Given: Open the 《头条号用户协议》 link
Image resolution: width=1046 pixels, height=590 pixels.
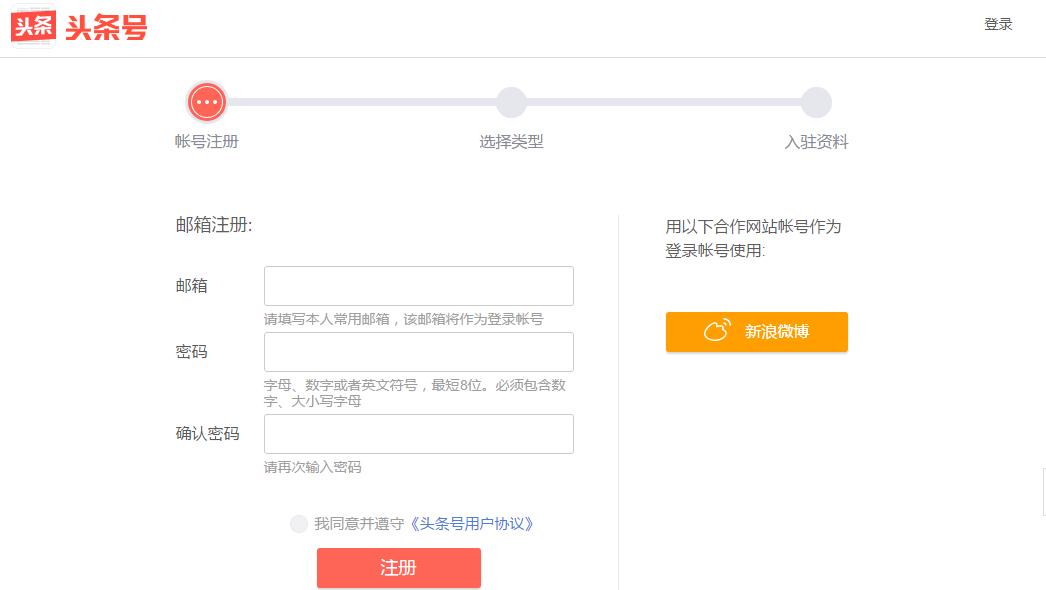Looking at the screenshot, I should (472, 524).
